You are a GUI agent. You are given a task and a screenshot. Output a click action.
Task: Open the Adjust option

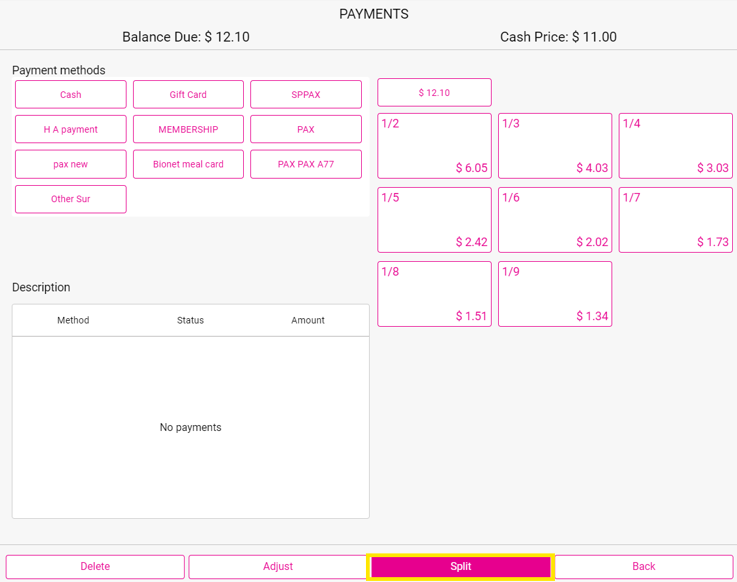[278, 567]
